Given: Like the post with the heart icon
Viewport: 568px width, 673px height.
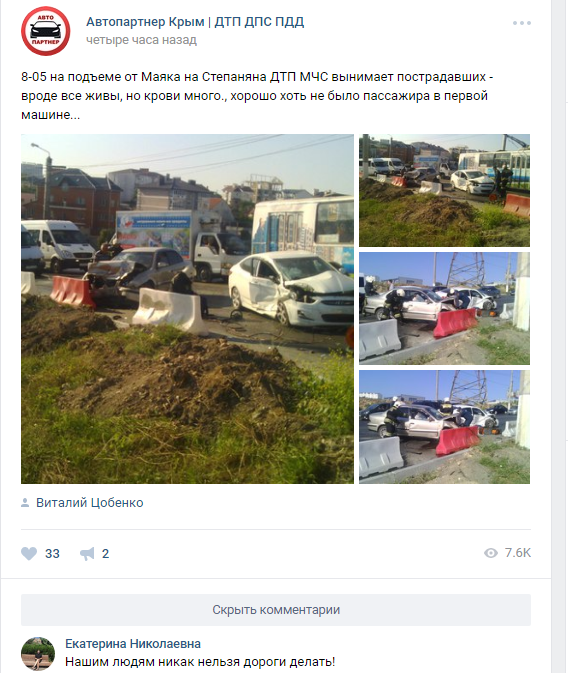Looking at the screenshot, I should [x=29, y=553].
